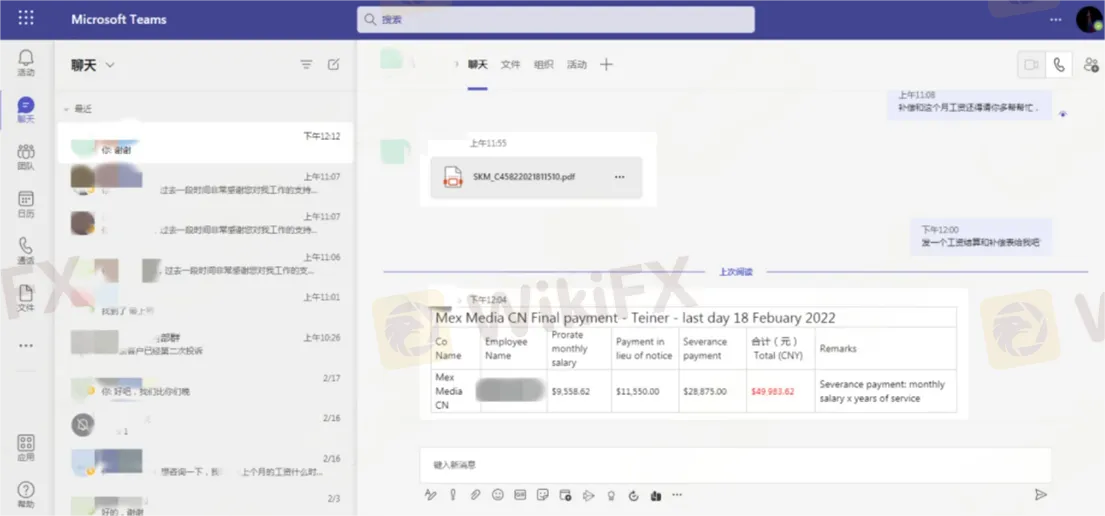Open the group chat from 上午10:26
This screenshot has width=1105, height=516.
pyautogui.click(x=205, y=345)
